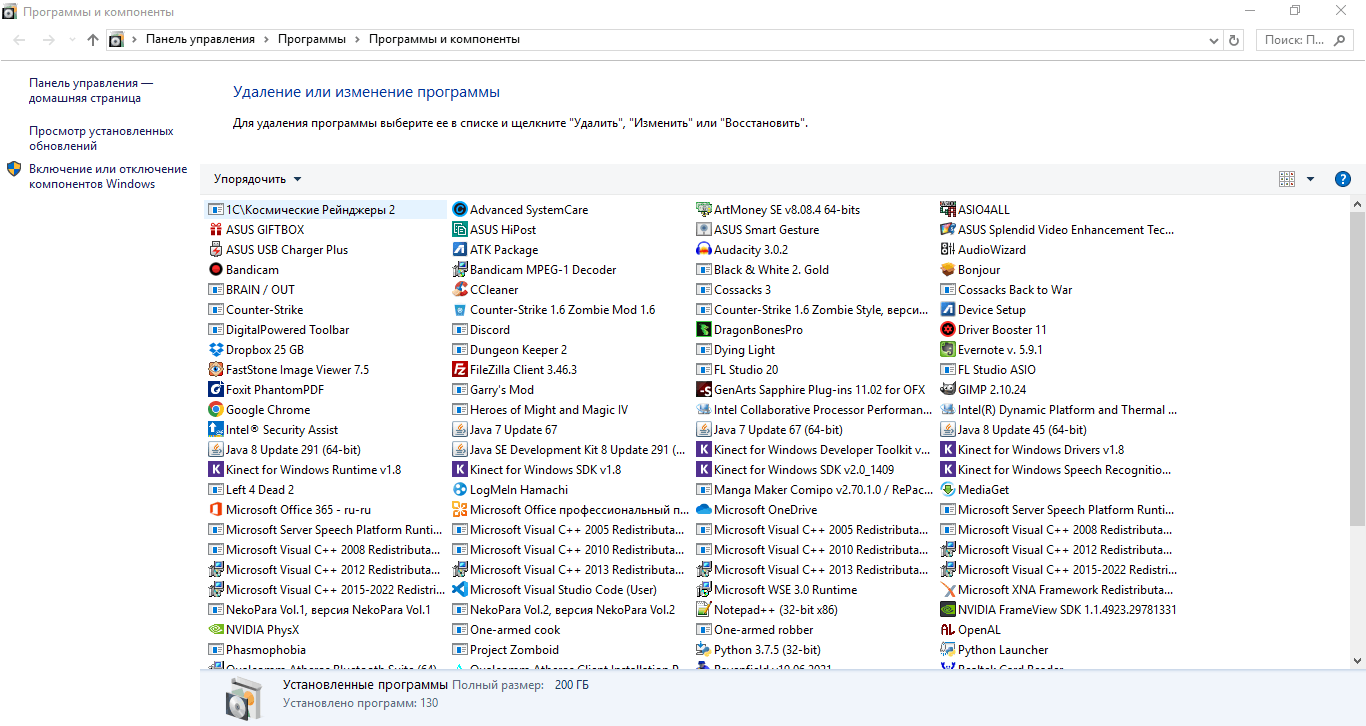The image size is (1366, 726).
Task: Open the blue help question mark button
Action: click(1343, 179)
